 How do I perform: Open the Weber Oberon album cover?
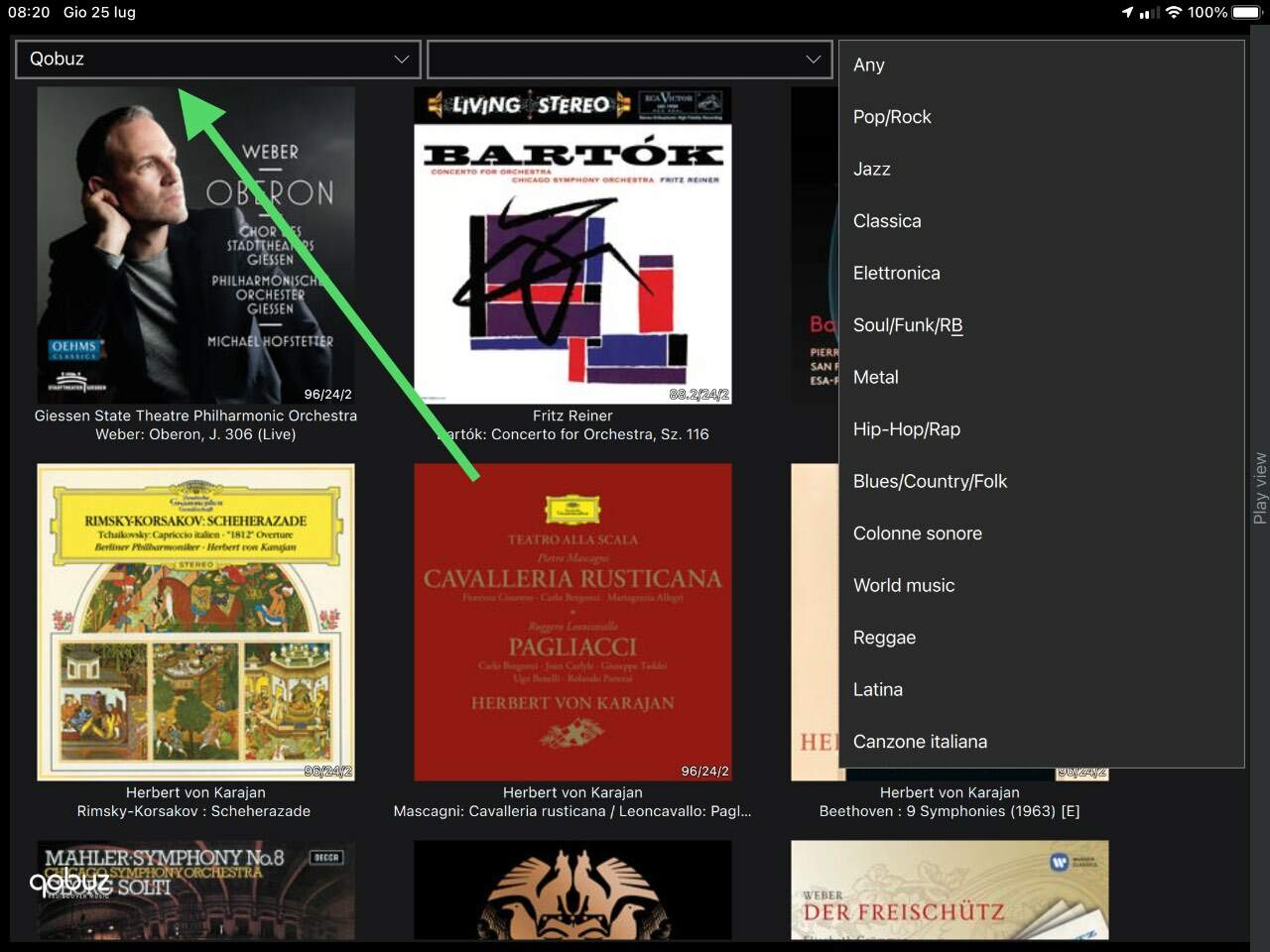(195, 245)
